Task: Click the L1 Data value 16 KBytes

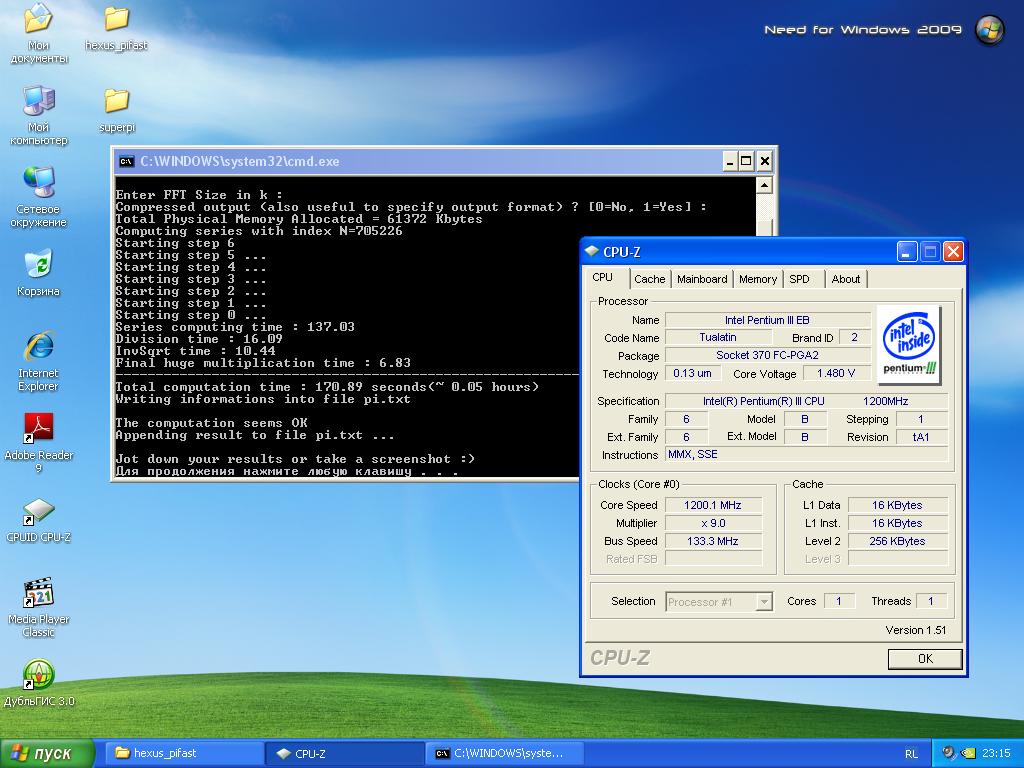Action: pos(897,505)
